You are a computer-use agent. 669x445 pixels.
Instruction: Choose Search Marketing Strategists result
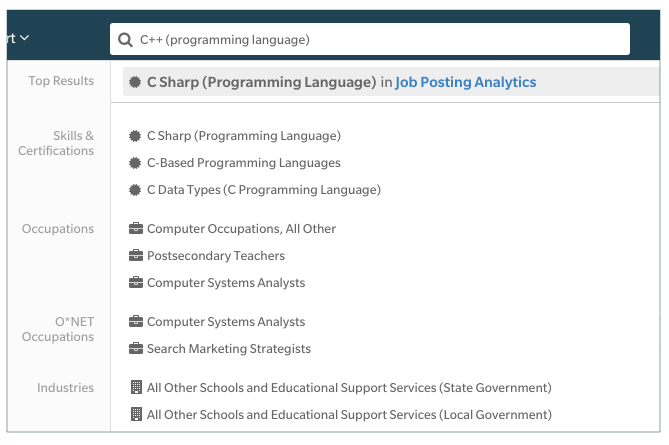pos(229,349)
